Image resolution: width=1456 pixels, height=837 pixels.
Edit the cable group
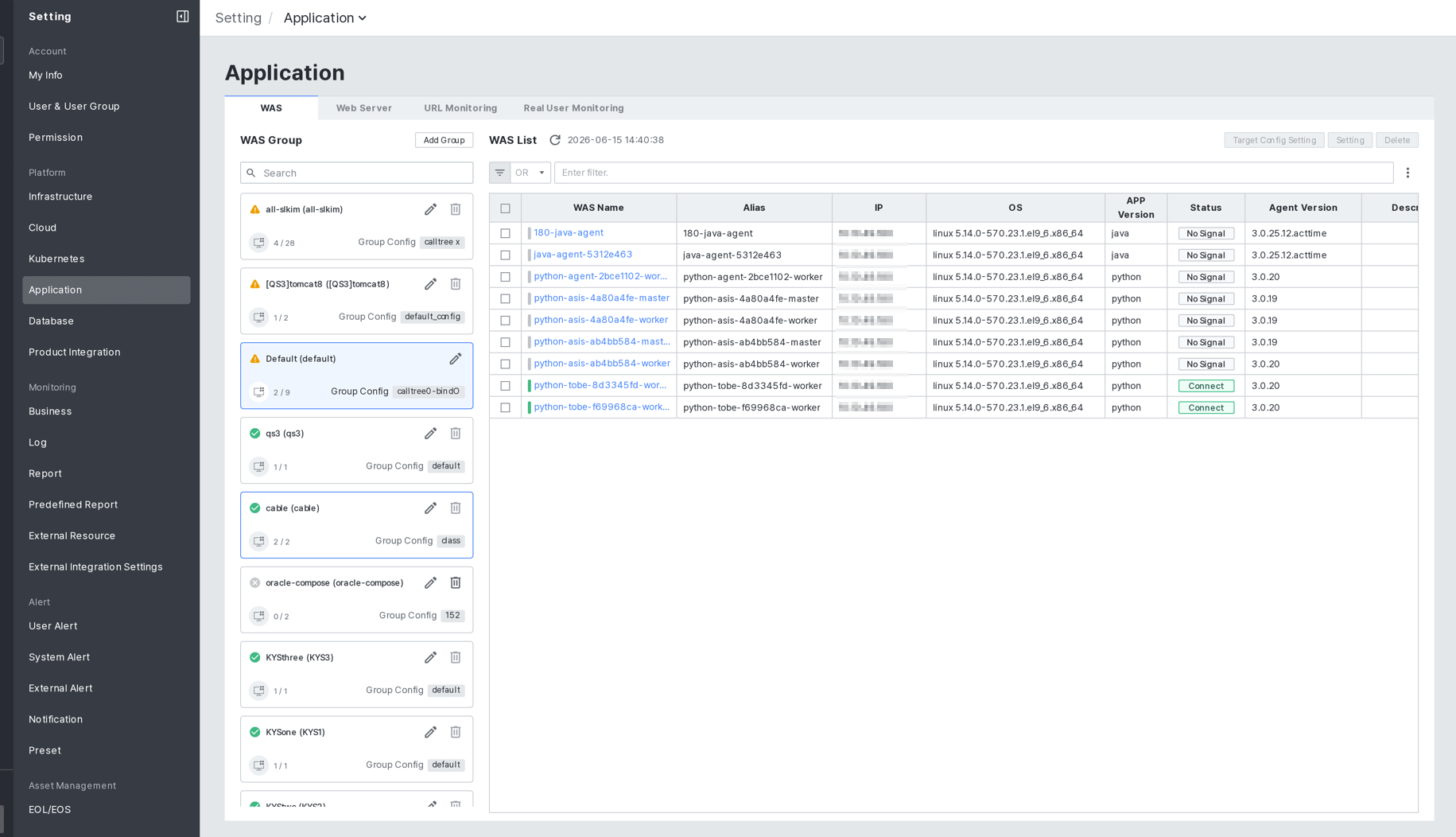tap(430, 508)
